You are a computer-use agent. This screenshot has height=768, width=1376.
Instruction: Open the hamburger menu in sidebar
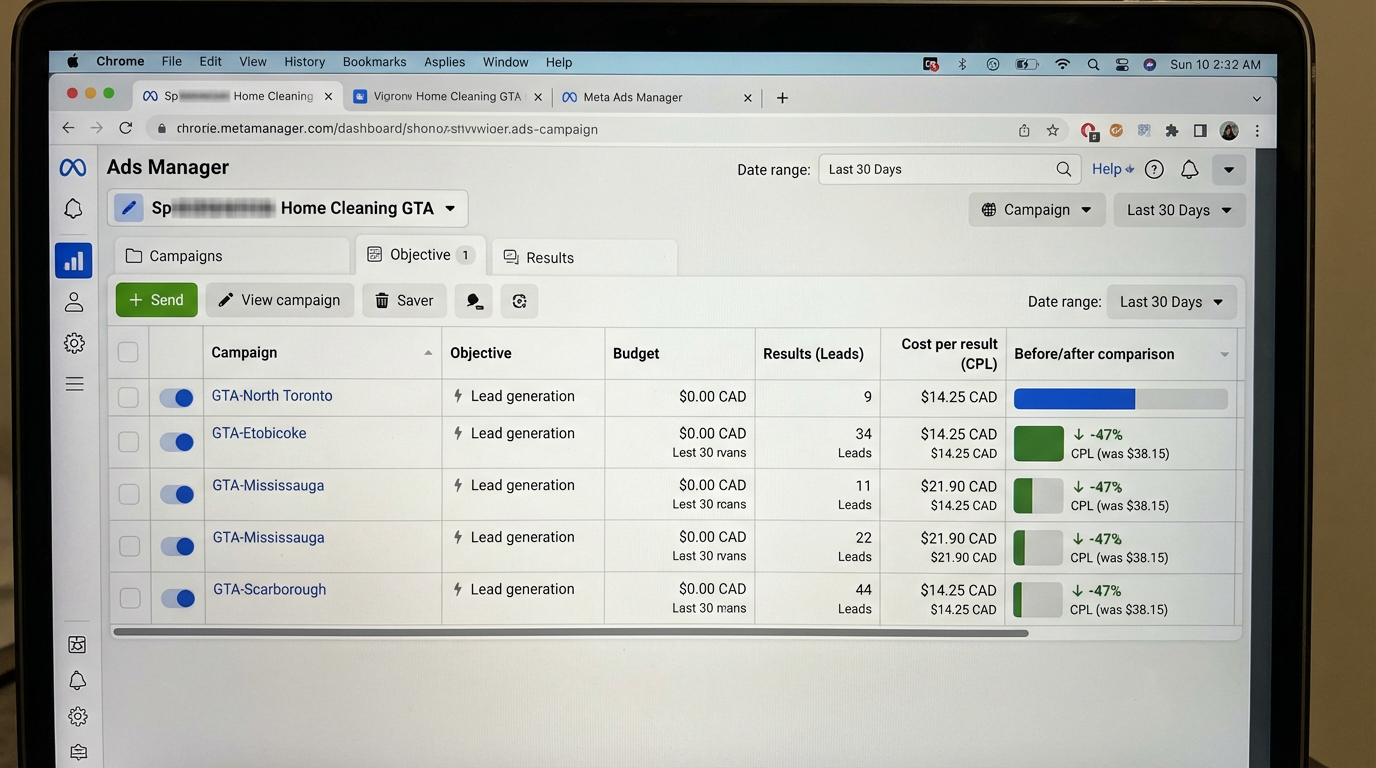coord(74,384)
